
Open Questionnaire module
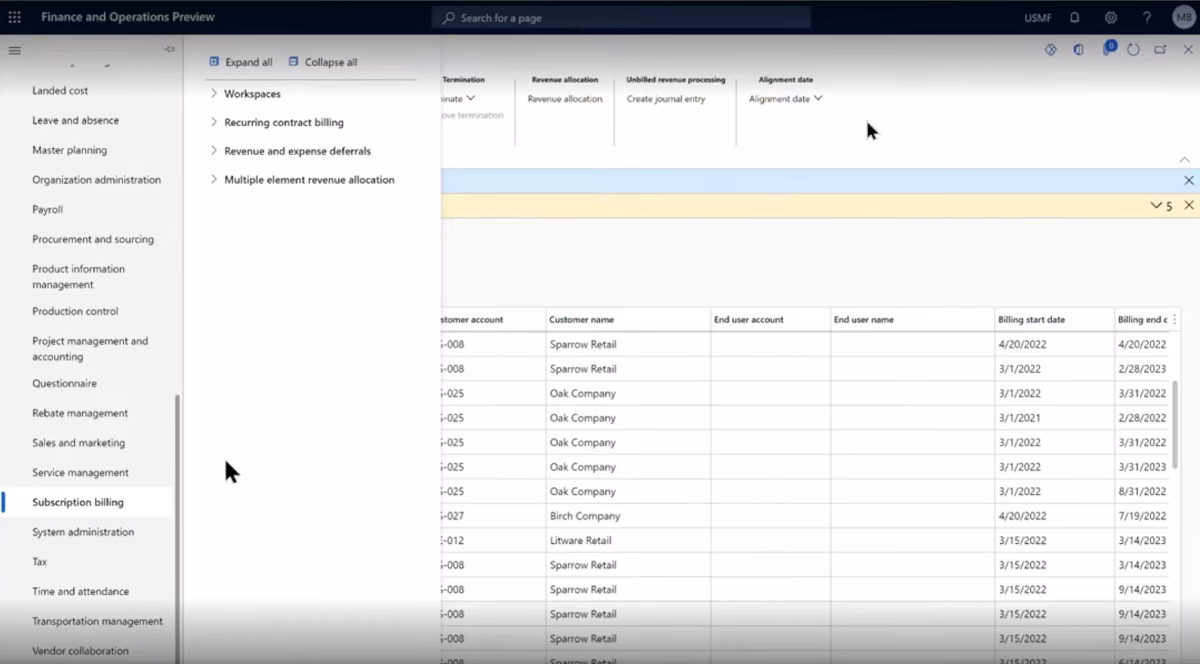pos(64,383)
